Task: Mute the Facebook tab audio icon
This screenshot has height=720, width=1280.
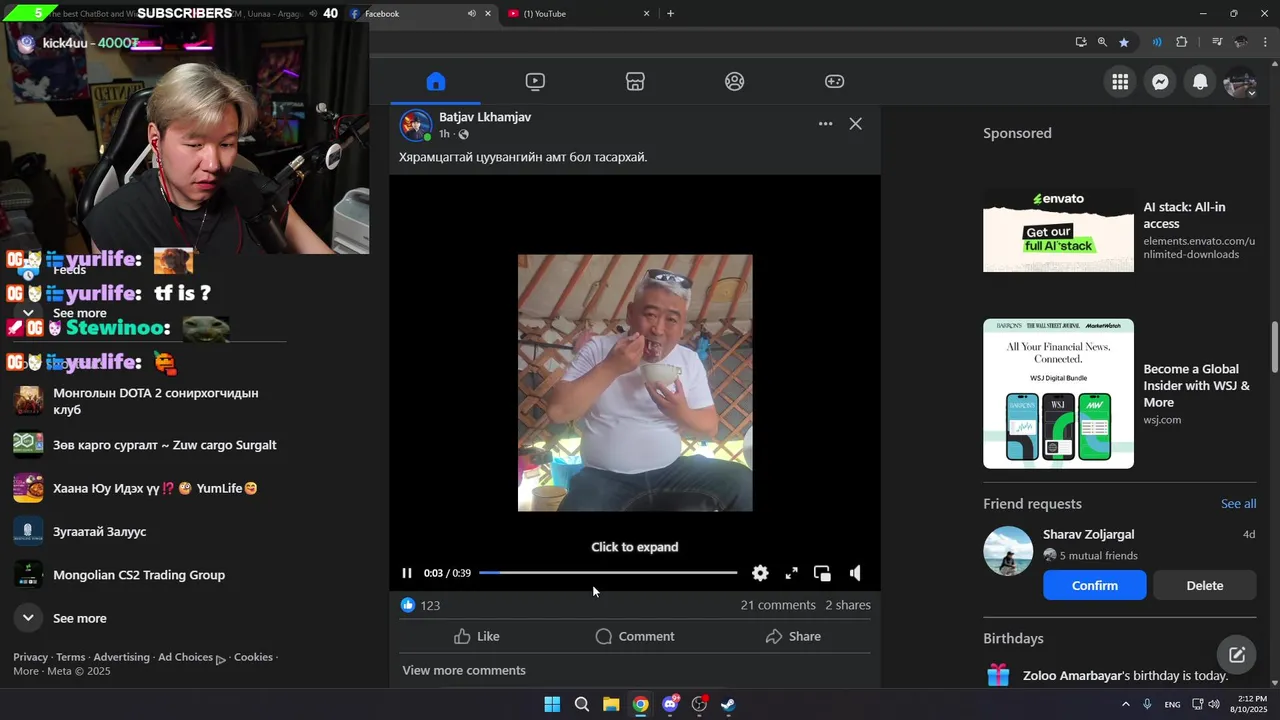Action: coord(471,14)
